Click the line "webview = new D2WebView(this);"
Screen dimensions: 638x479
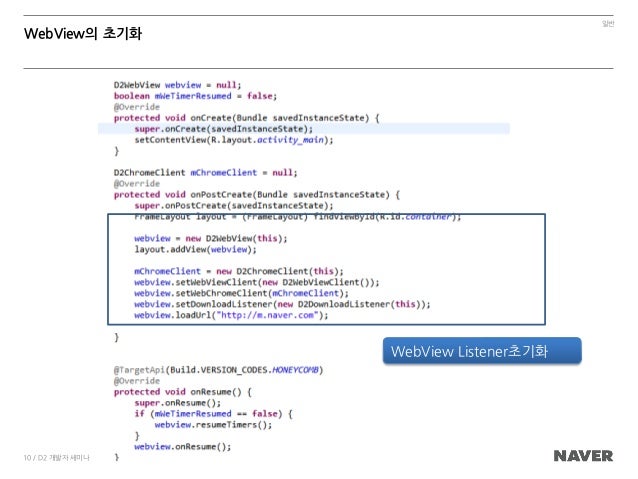pos(211,238)
